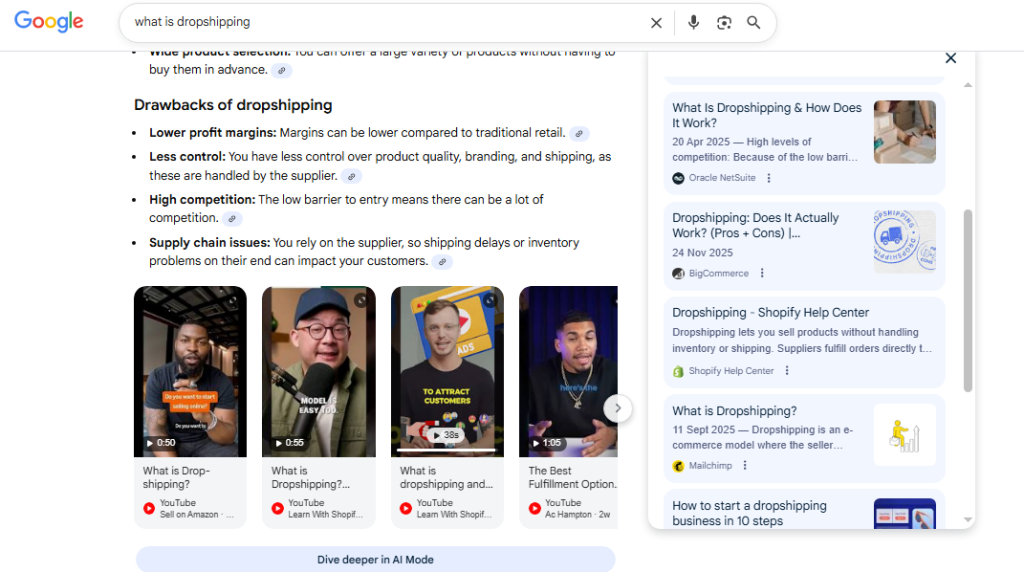This screenshot has height=572, width=1024.
Task: Play the 1:05 Best Fulfillment Option video
Action: [567, 370]
